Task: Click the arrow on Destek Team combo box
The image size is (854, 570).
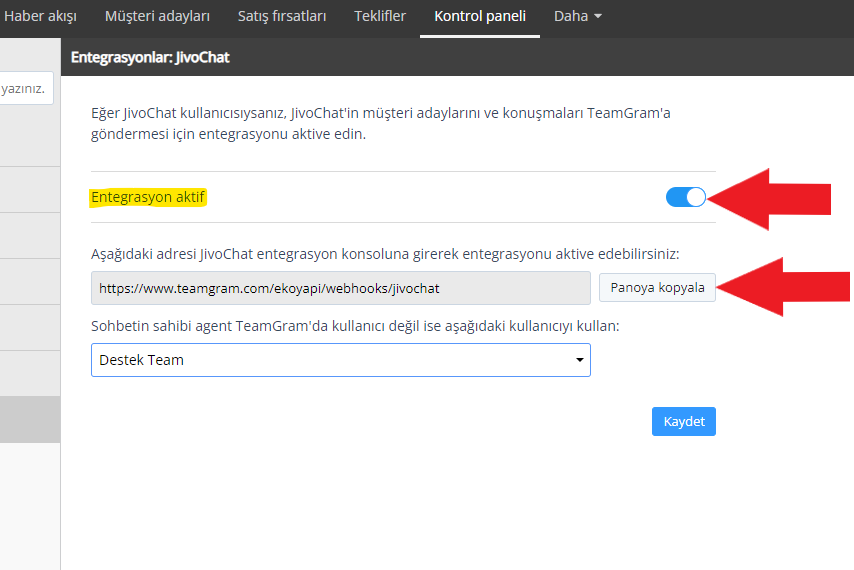Action: (x=580, y=360)
